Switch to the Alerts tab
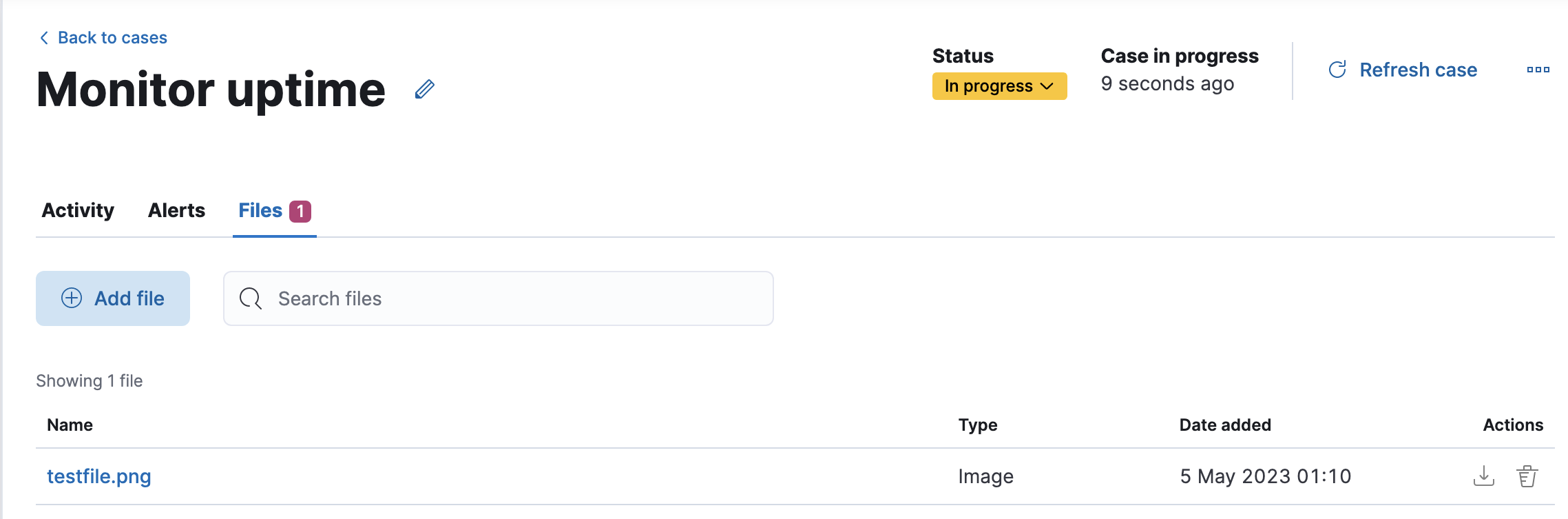 176,210
